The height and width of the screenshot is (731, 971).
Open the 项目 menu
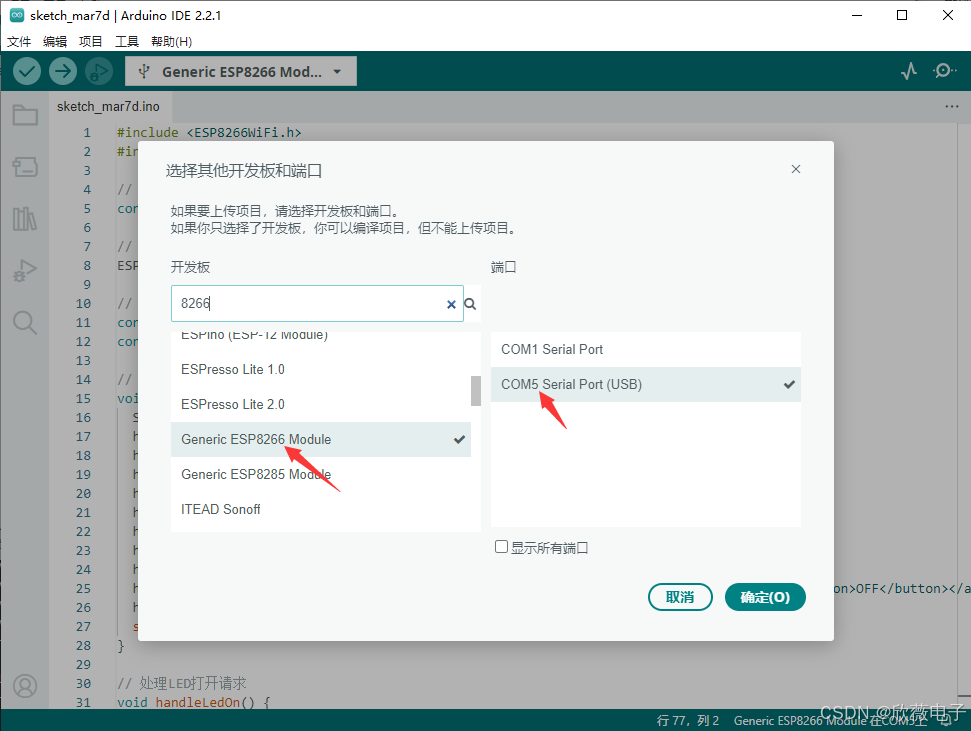point(91,42)
